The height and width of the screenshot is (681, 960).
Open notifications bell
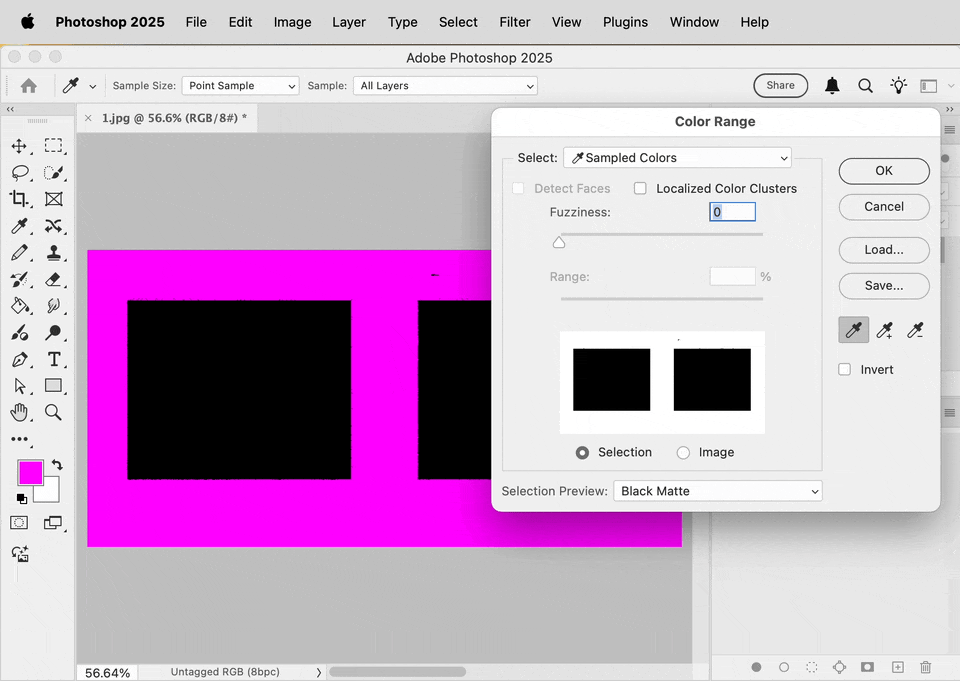pos(832,86)
